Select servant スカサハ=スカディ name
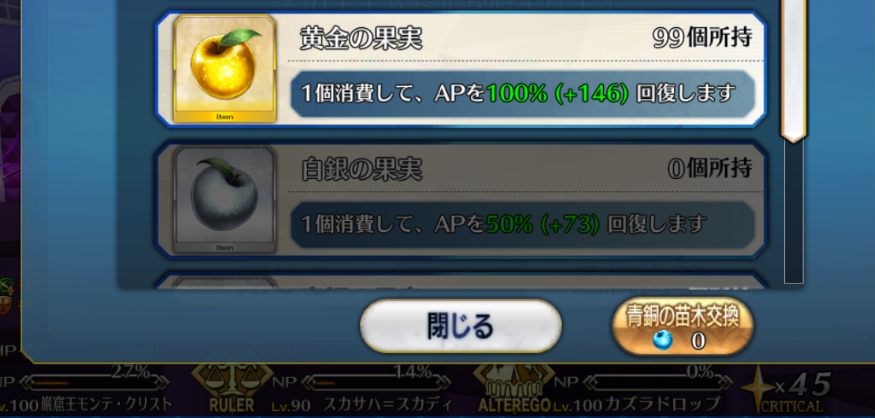The width and height of the screenshot is (875, 418). (x=379, y=404)
